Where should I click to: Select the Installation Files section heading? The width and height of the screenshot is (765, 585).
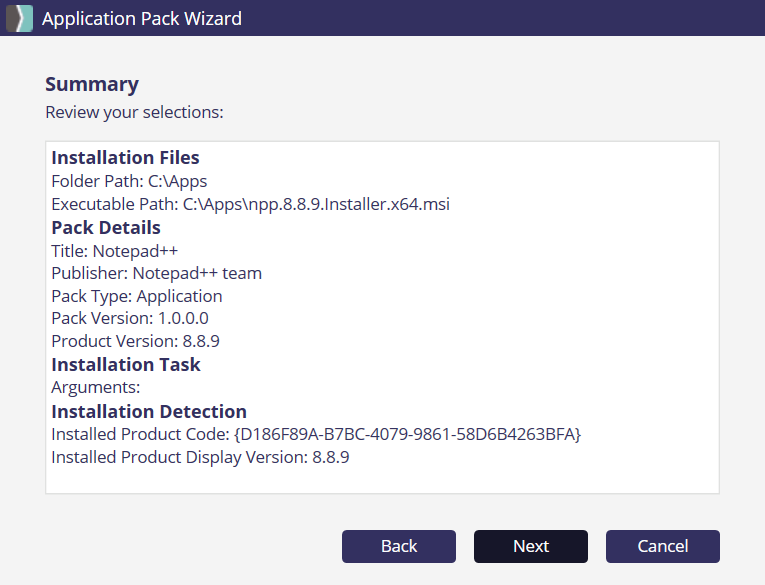click(125, 158)
